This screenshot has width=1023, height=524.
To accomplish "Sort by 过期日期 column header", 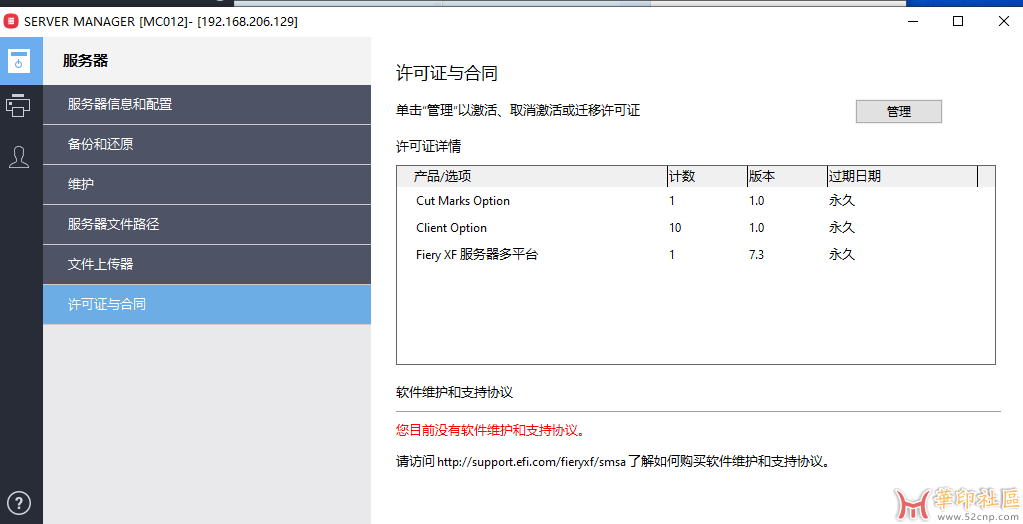I will click(x=902, y=176).
